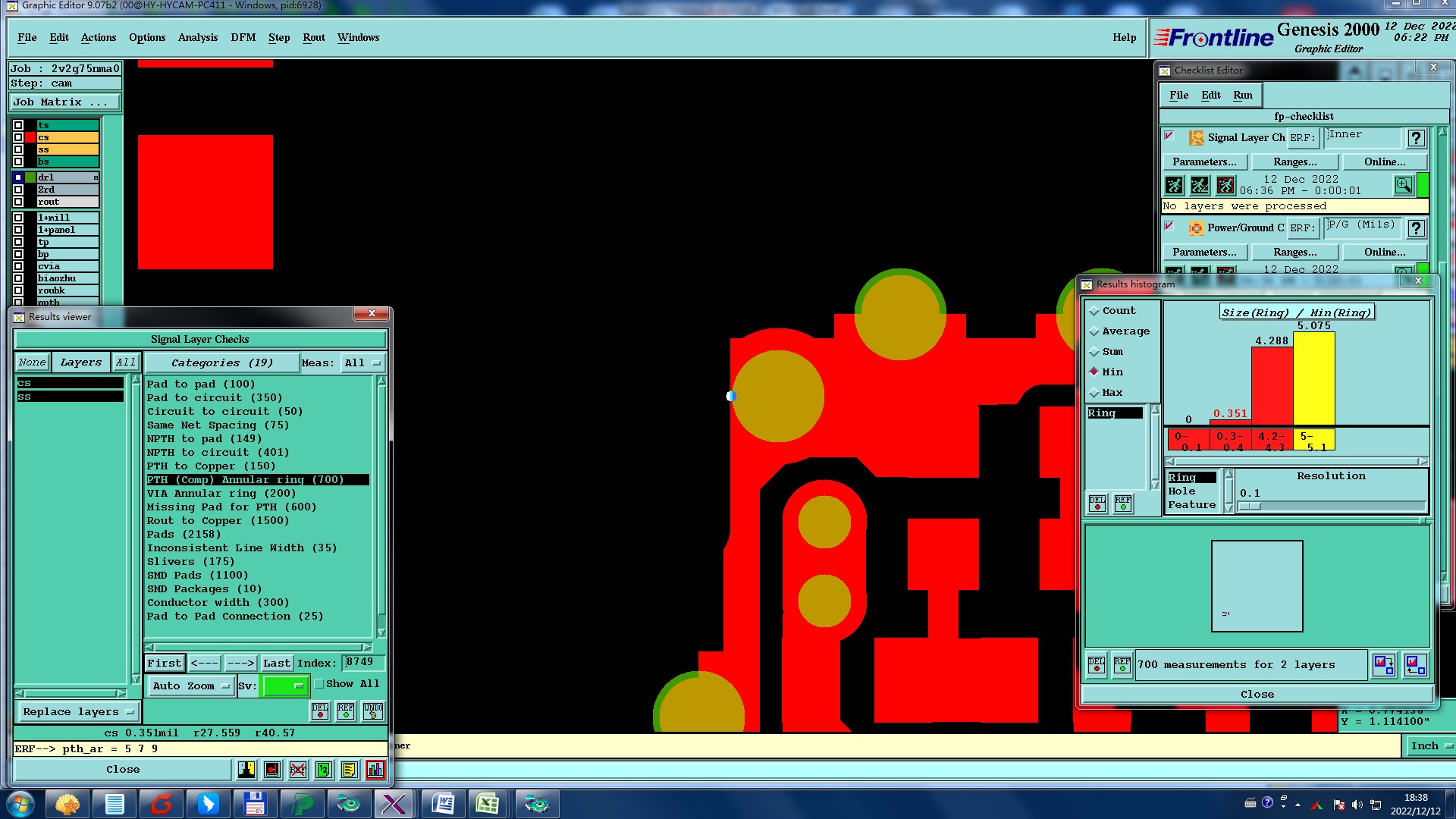Click REF icon beside measurements summary

pyautogui.click(x=1122, y=664)
